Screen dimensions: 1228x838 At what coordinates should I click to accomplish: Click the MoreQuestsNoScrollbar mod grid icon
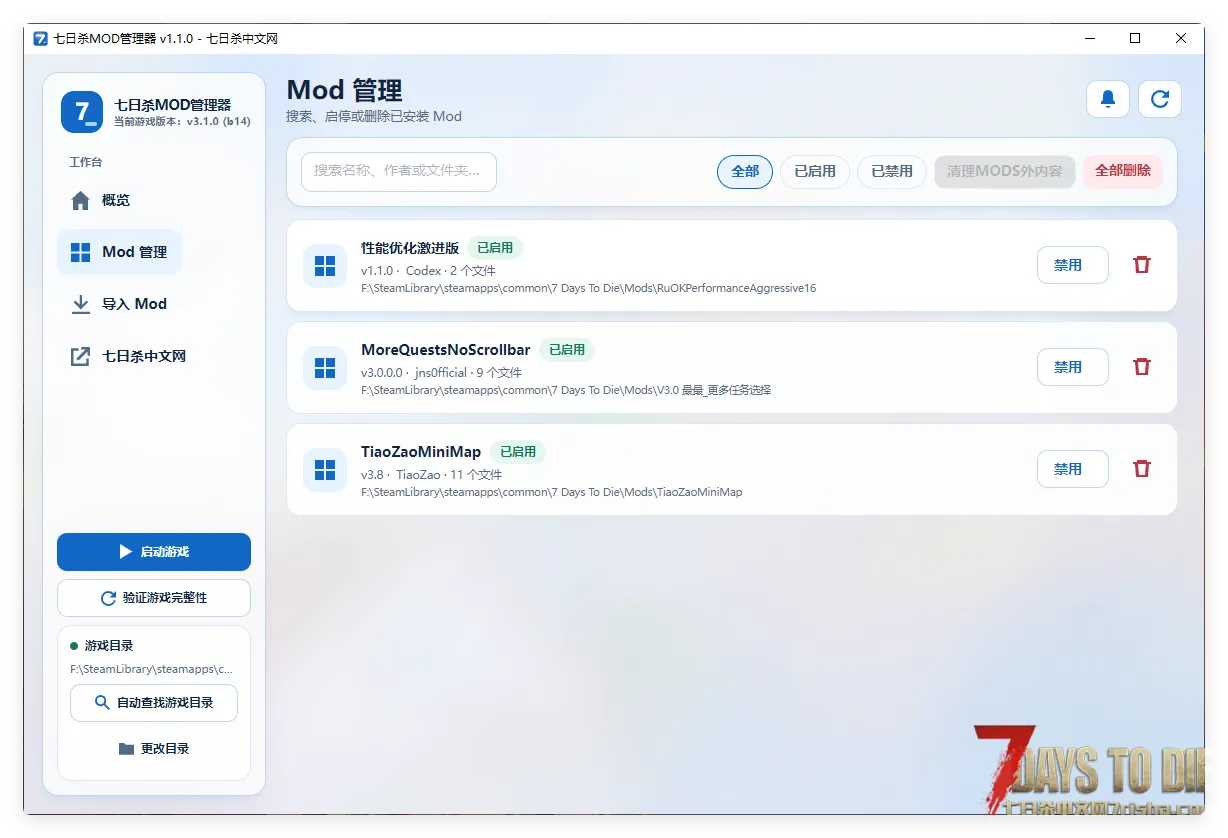pos(325,368)
